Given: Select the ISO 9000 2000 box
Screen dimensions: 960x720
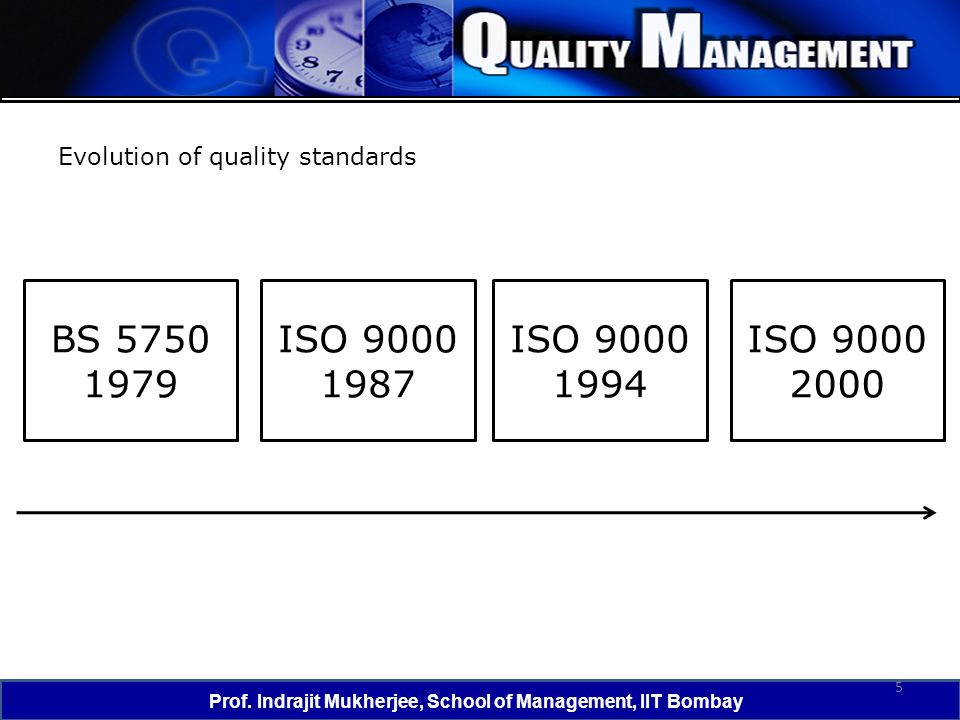Looking at the screenshot, I should point(838,361).
